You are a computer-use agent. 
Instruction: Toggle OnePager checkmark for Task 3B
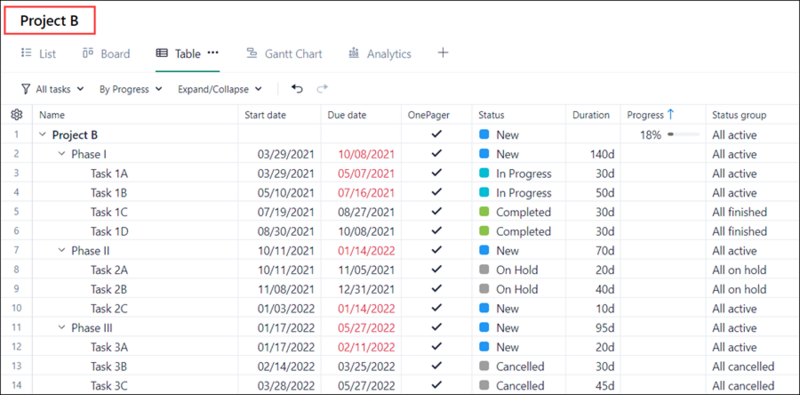coord(436,366)
